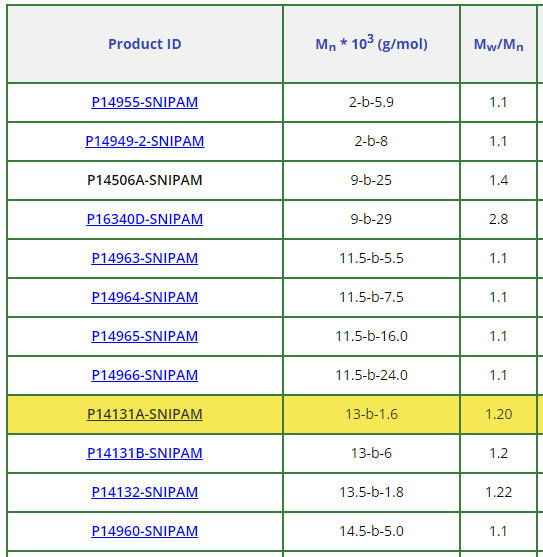Click the Mw/Mn column header
The image size is (543, 557).
tap(498, 44)
